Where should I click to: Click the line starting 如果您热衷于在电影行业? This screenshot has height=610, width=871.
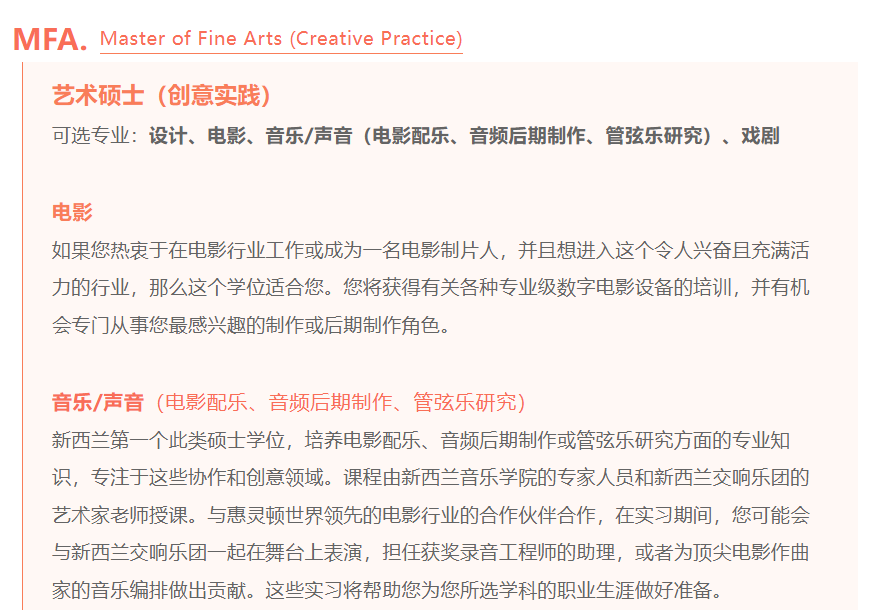pyautogui.click(x=431, y=250)
